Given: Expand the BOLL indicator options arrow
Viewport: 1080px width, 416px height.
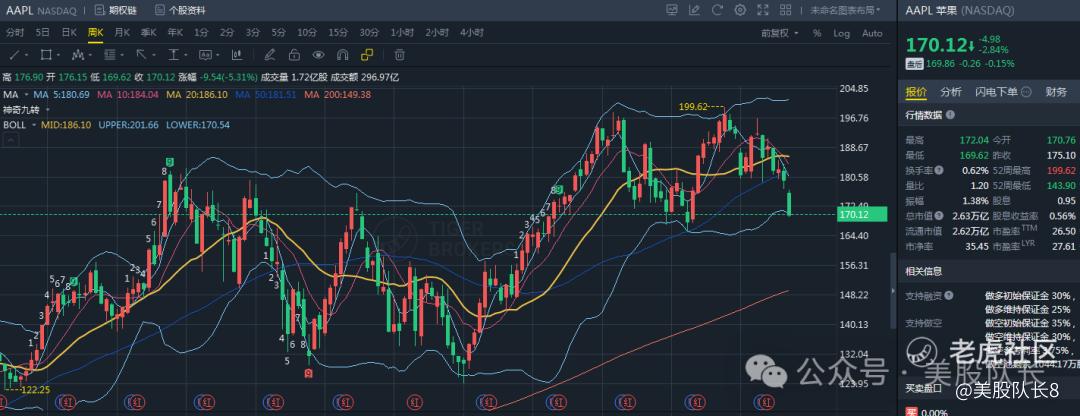Looking at the screenshot, I should [32, 125].
